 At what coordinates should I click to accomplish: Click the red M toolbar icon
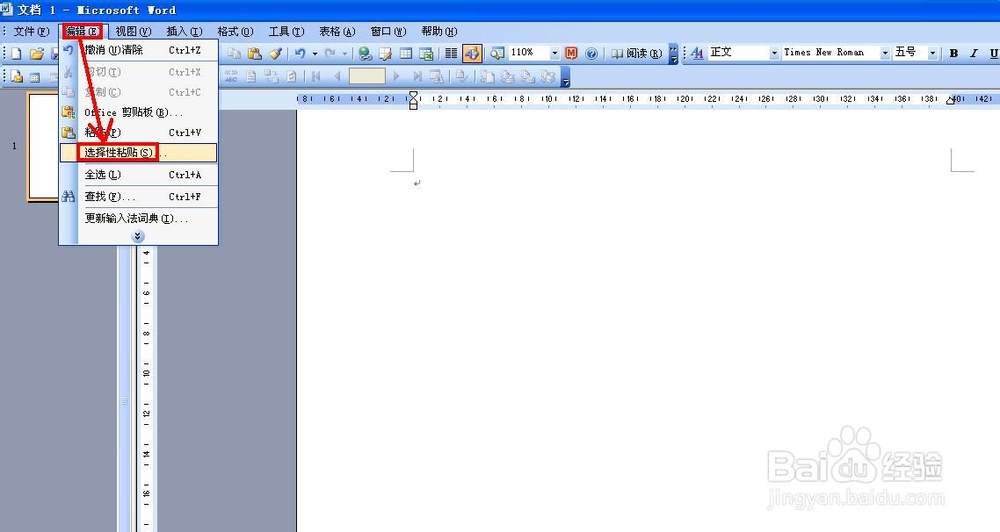tap(571, 54)
